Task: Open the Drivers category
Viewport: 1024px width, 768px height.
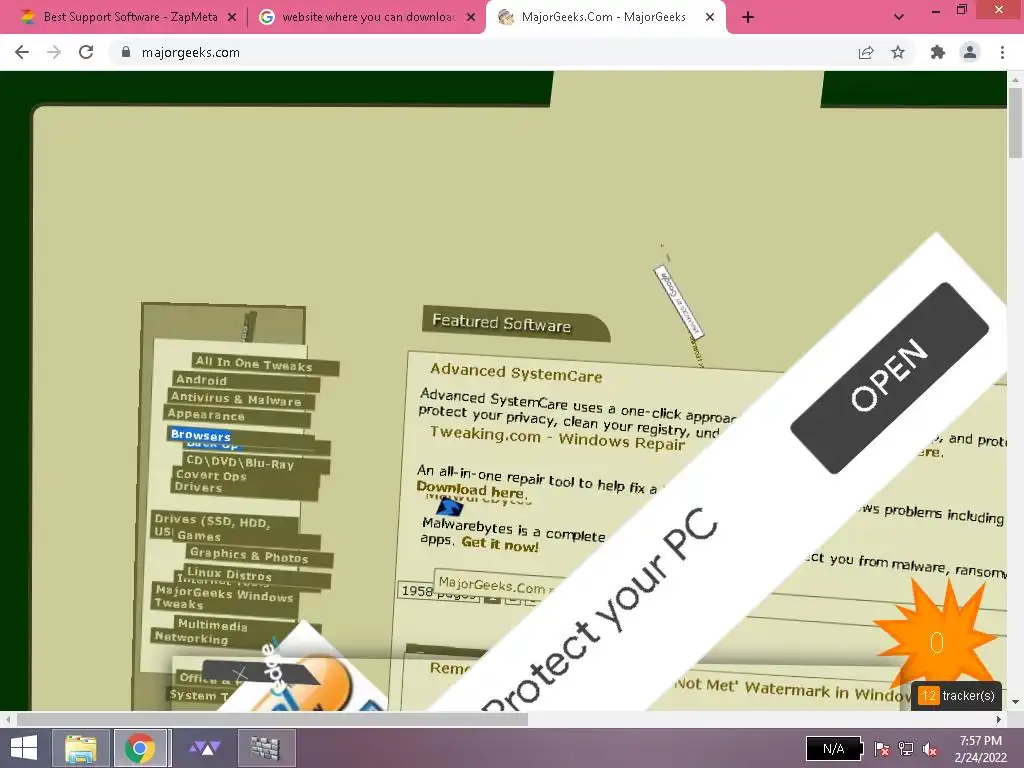Action: pyautogui.click(x=199, y=487)
